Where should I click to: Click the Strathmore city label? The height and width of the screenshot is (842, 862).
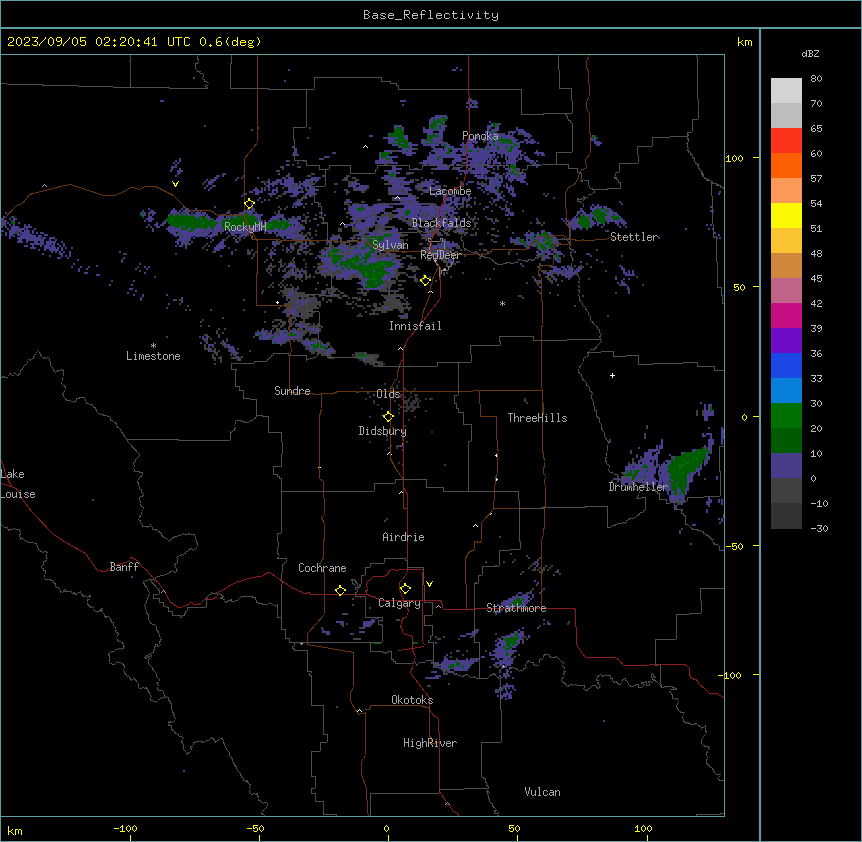[x=516, y=608]
